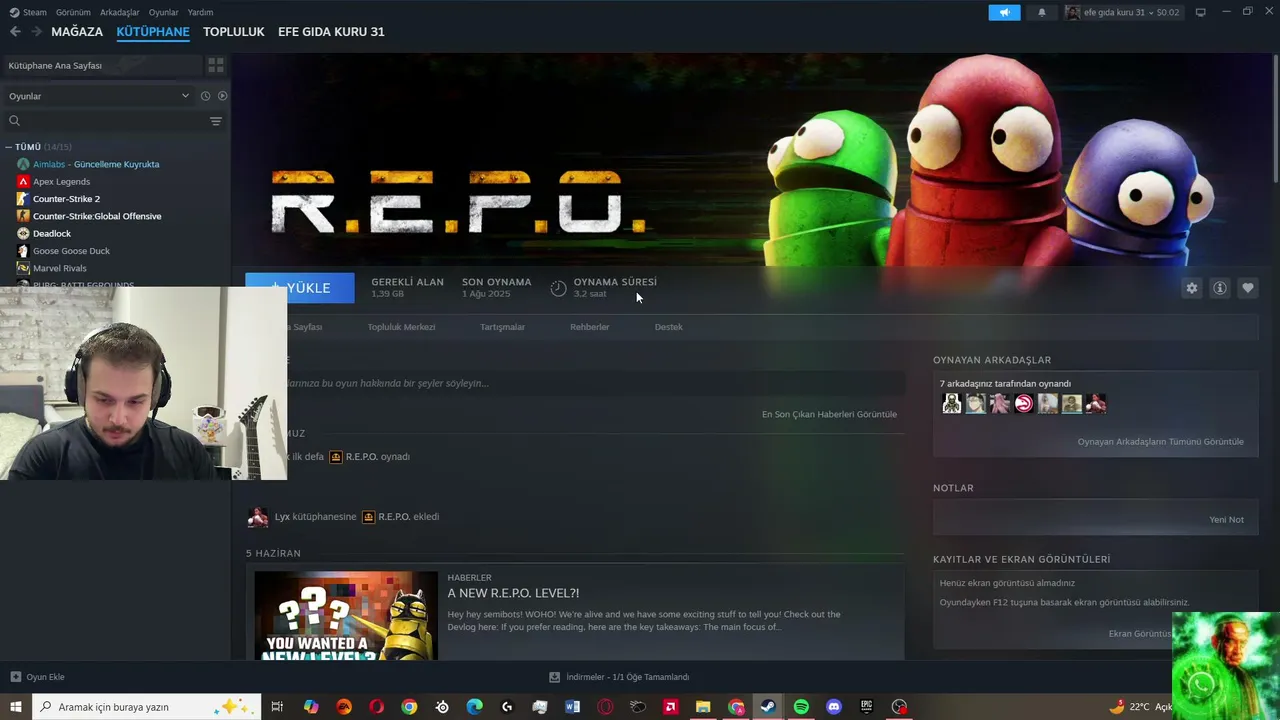Switch library to grid collections view
The height and width of the screenshot is (720, 1280).
[215, 65]
